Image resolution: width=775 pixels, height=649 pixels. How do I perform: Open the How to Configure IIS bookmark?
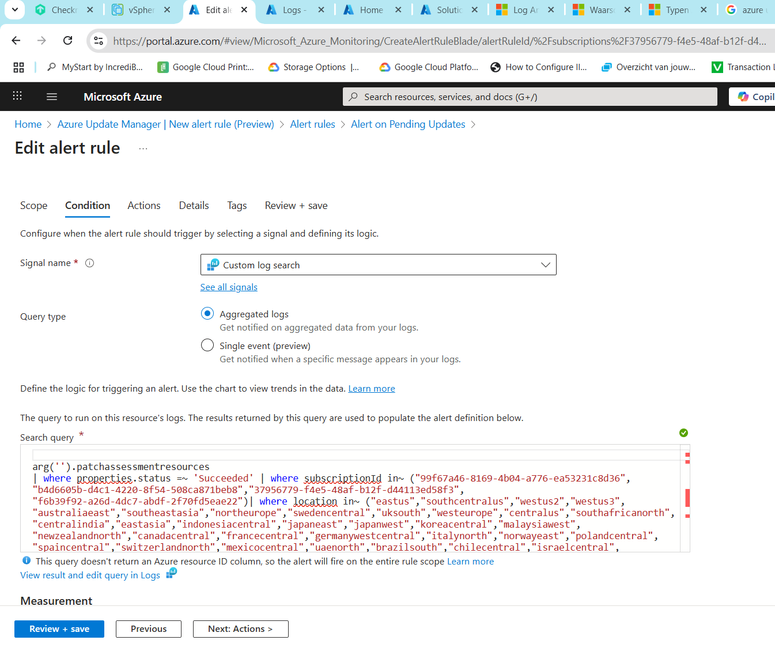pyautogui.click(x=538, y=67)
